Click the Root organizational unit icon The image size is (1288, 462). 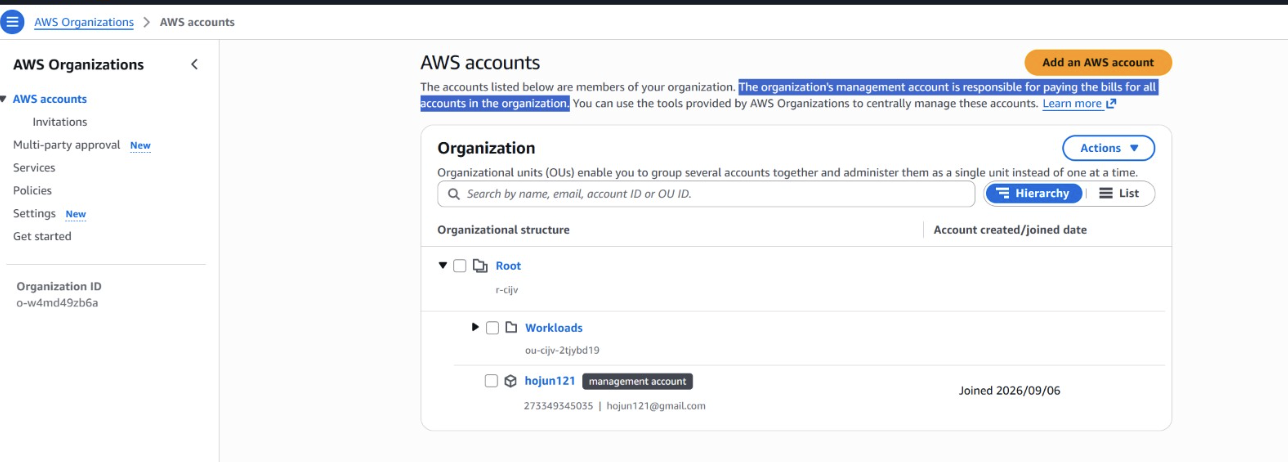(480, 266)
